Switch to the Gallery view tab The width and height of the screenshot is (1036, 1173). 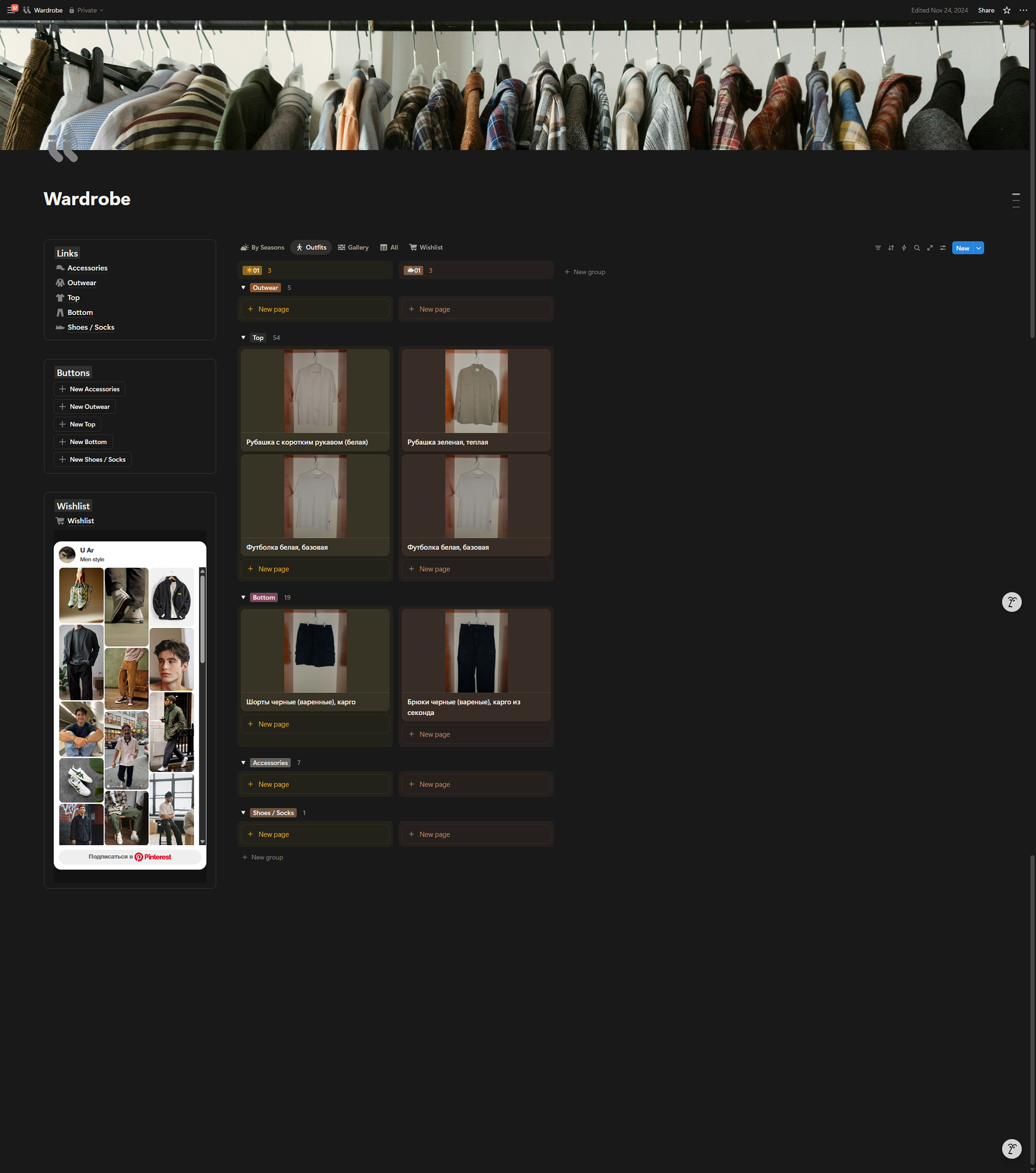coord(353,247)
